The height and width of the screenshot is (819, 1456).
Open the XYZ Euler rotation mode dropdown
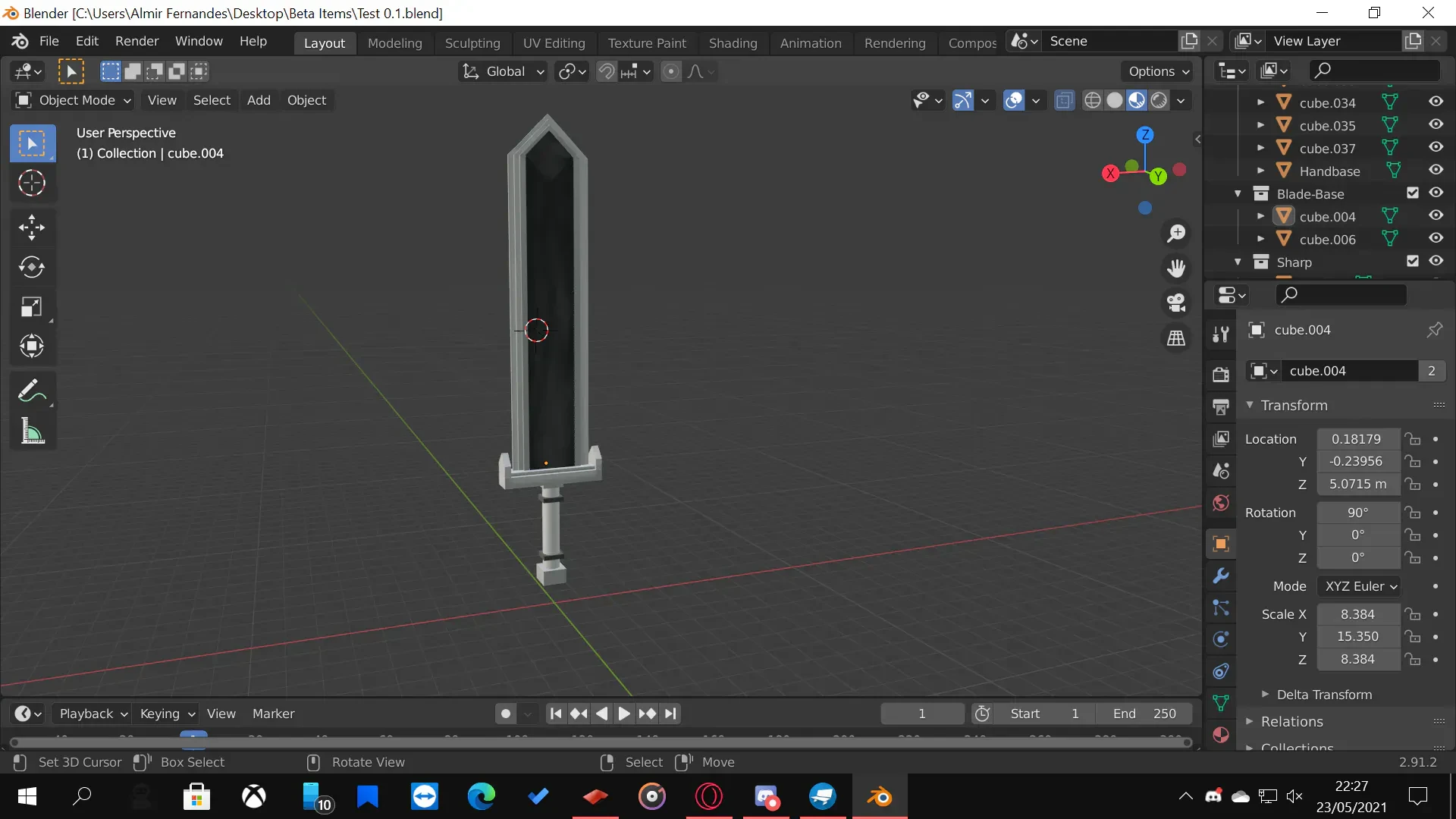pyautogui.click(x=1359, y=586)
